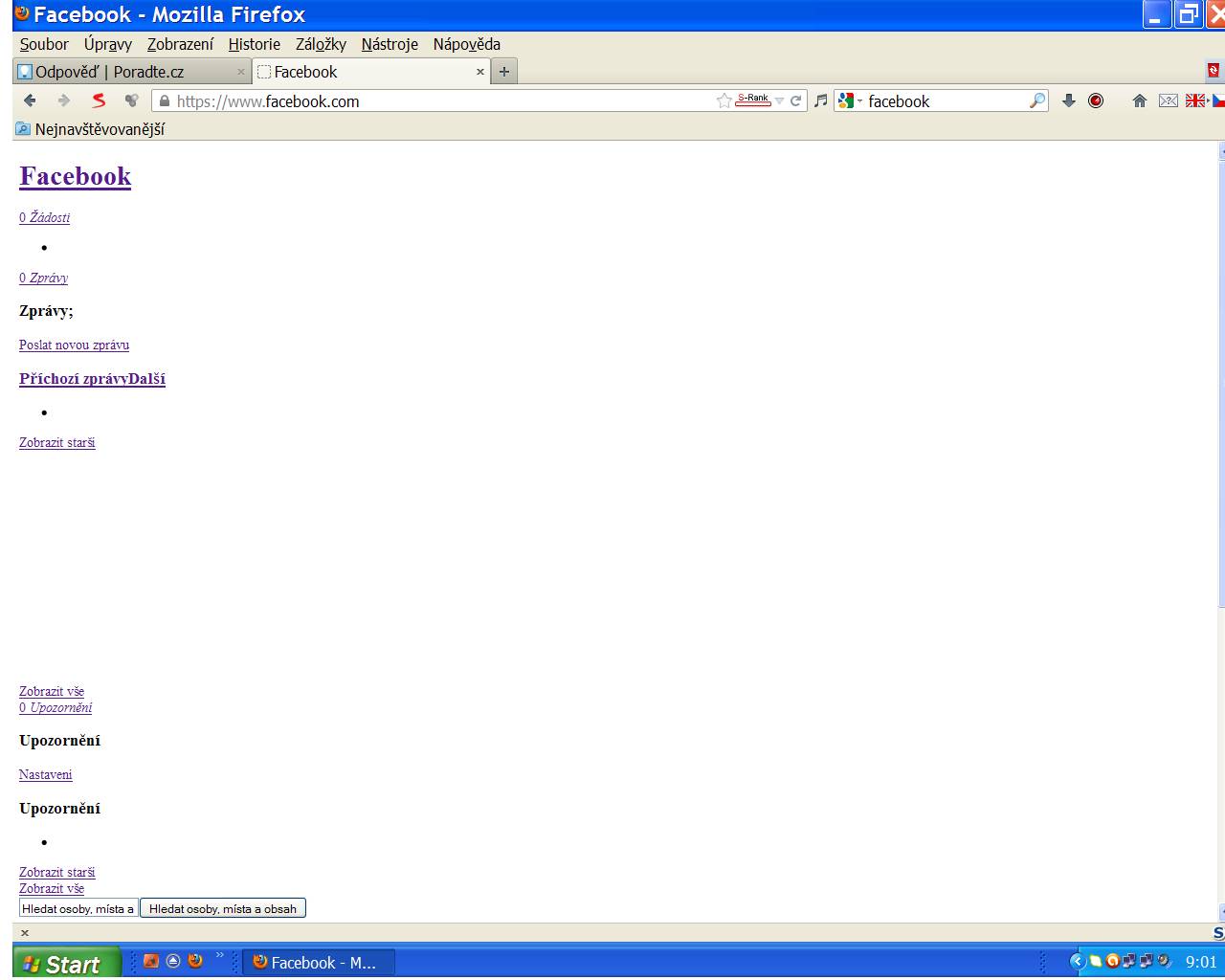This screenshot has height=980, width=1225.
Task: Open the Nastavení link
Action: 46,774
